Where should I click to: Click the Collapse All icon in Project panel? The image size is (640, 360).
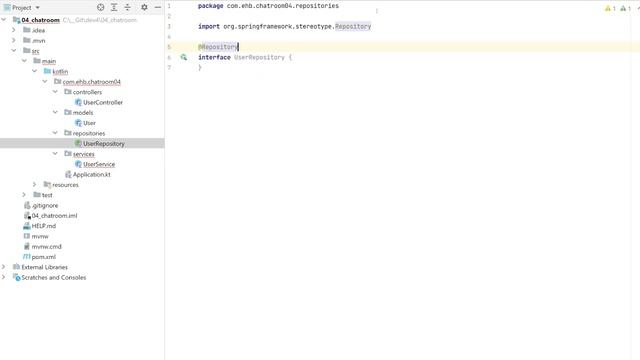coord(128,7)
